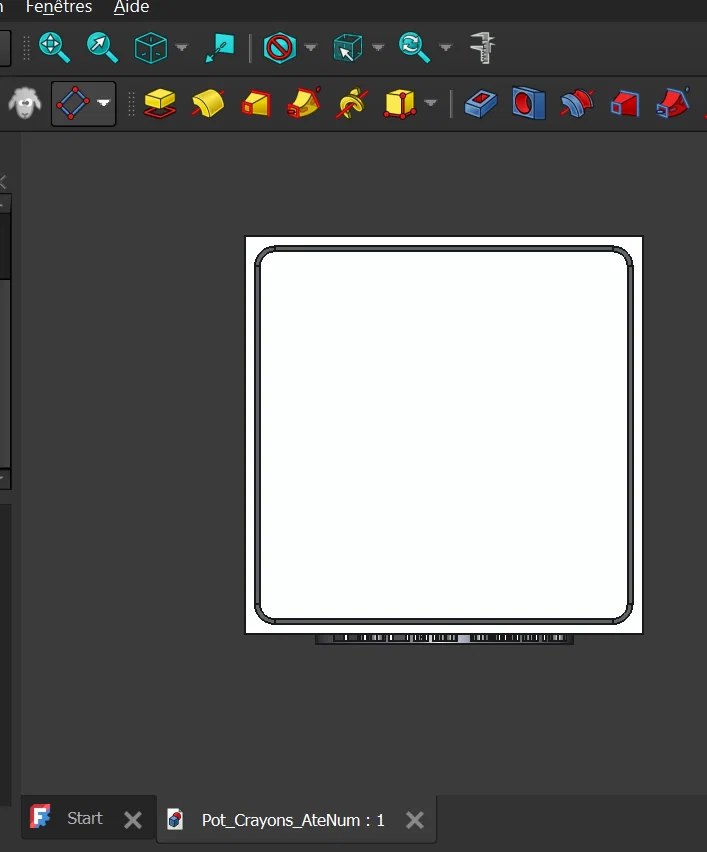Open the draw style dropdown arrow
Screen dimensions: 707x852
click(x=311, y=48)
